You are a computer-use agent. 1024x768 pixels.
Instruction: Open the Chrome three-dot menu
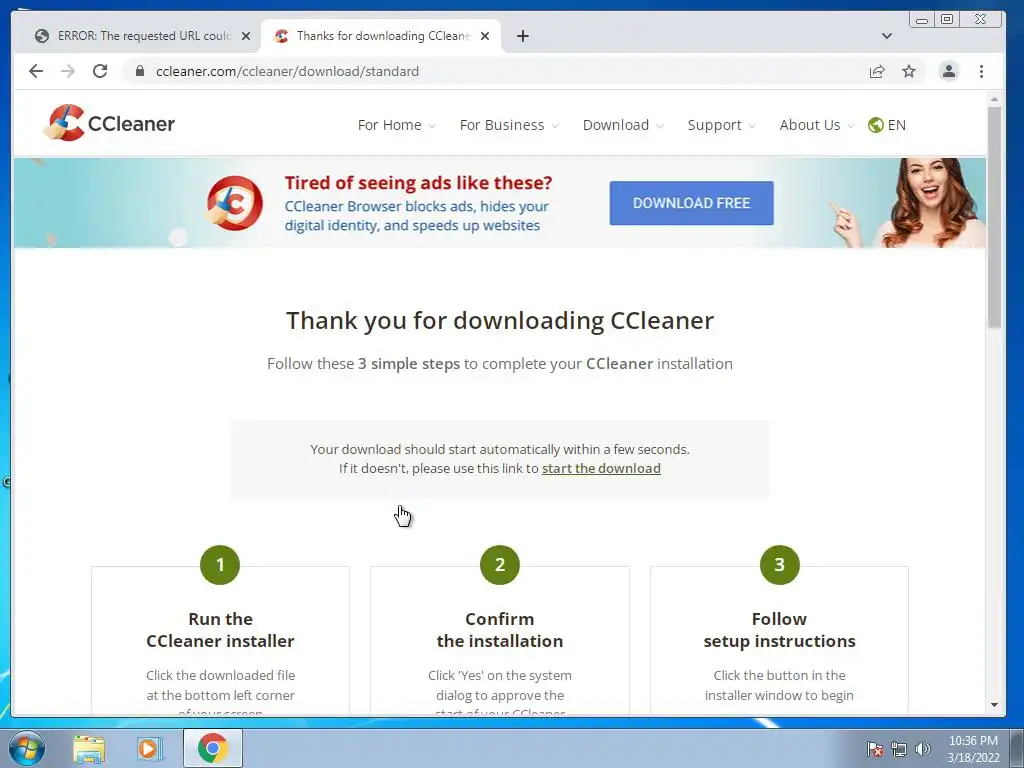click(x=981, y=71)
